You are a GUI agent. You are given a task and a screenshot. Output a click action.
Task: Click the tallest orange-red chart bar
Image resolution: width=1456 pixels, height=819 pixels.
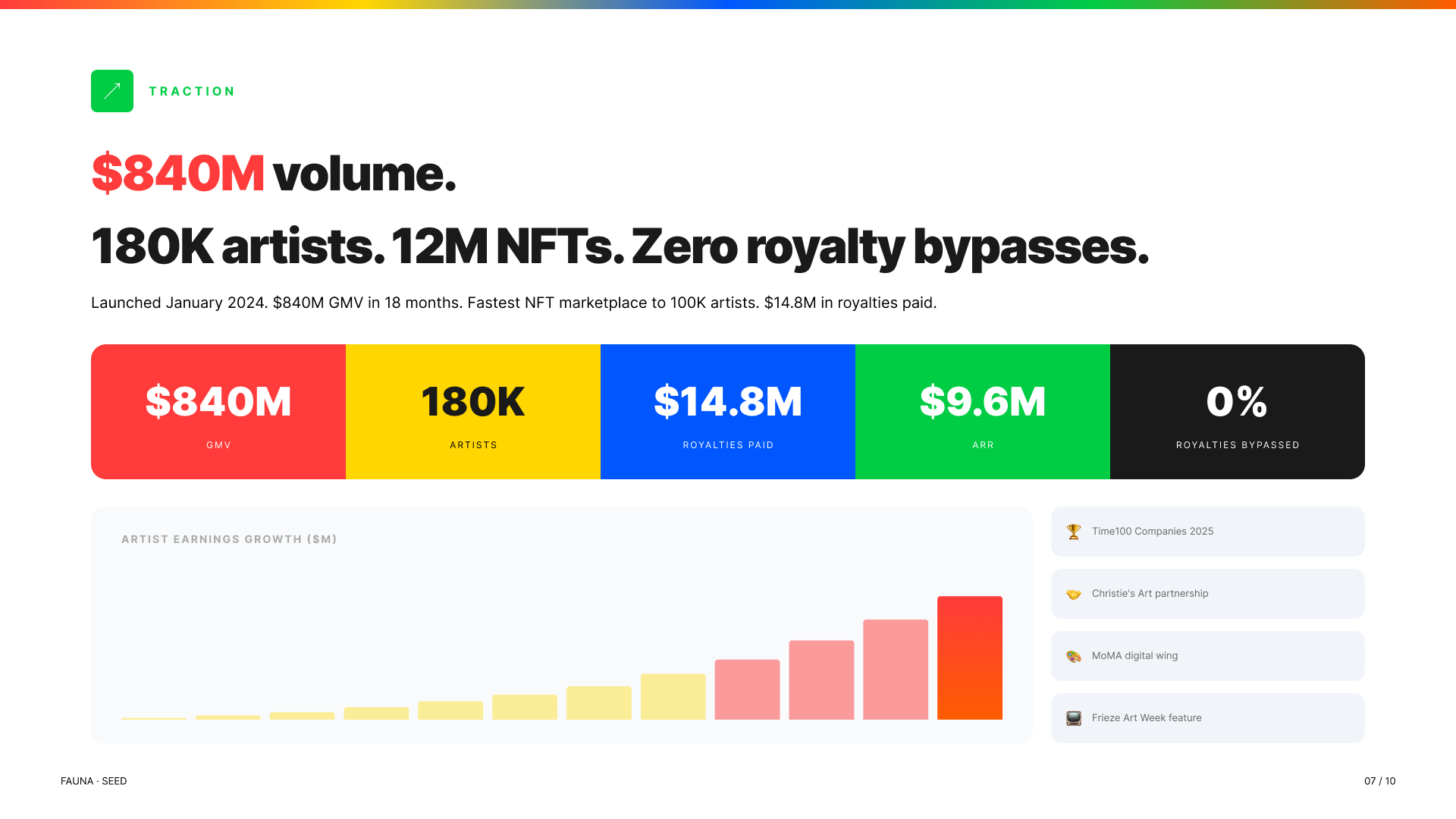[x=969, y=658]
